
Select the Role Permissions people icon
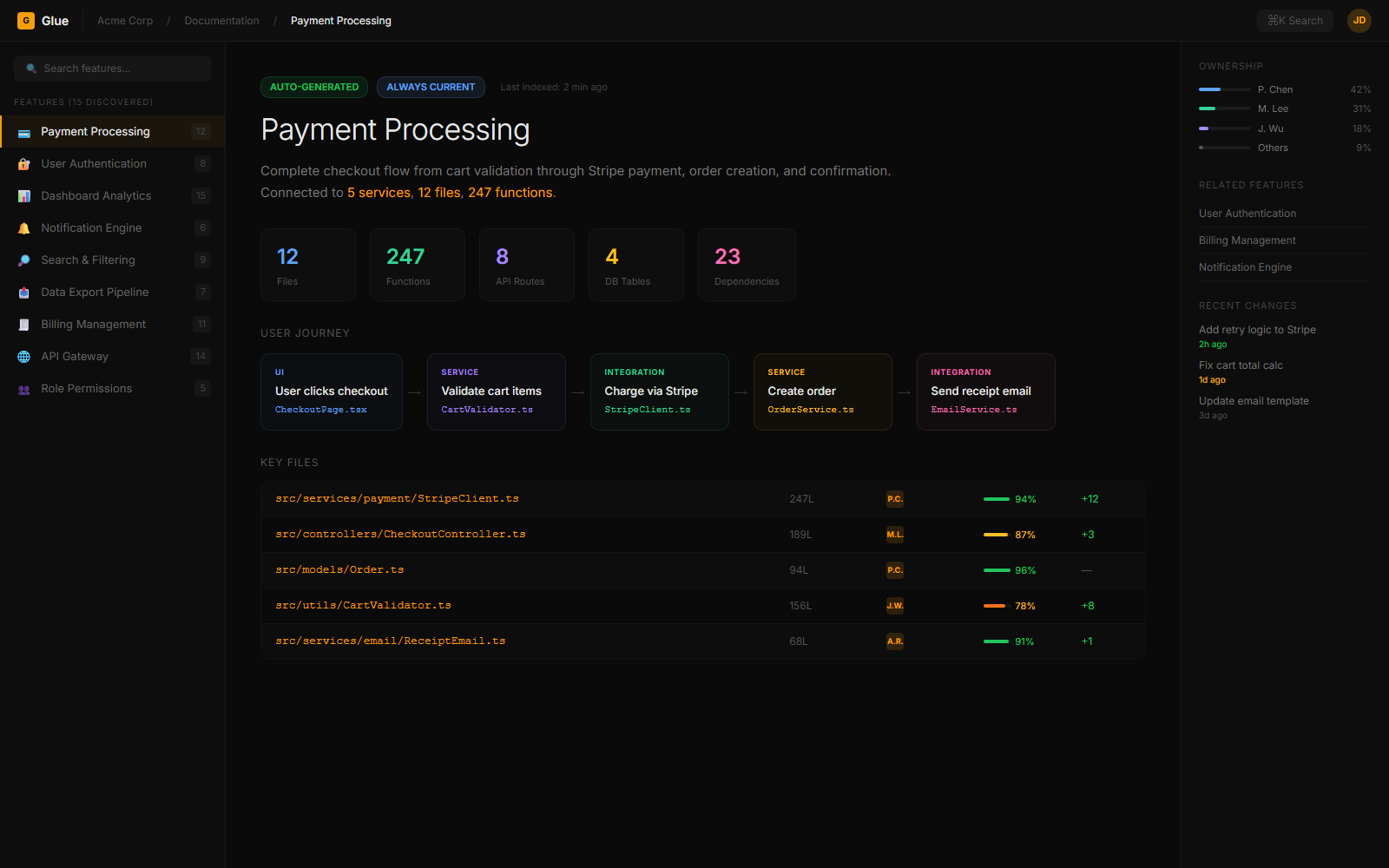coord(23,388)
